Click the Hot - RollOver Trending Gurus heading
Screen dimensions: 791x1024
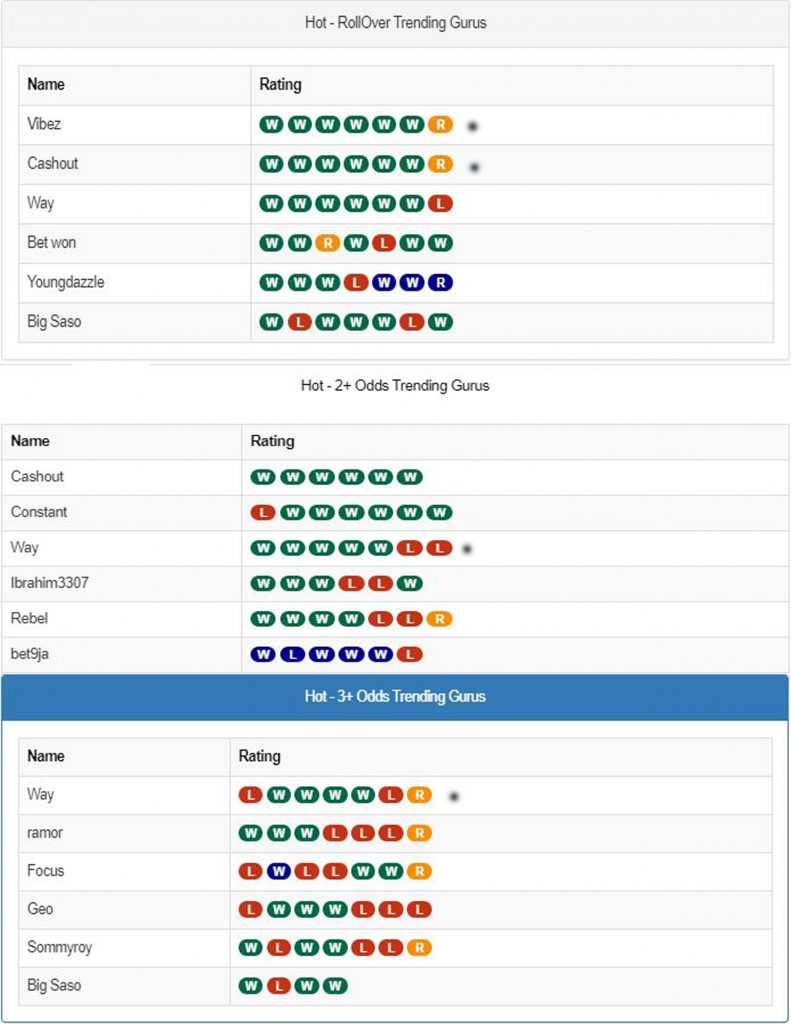click(395, 23)
